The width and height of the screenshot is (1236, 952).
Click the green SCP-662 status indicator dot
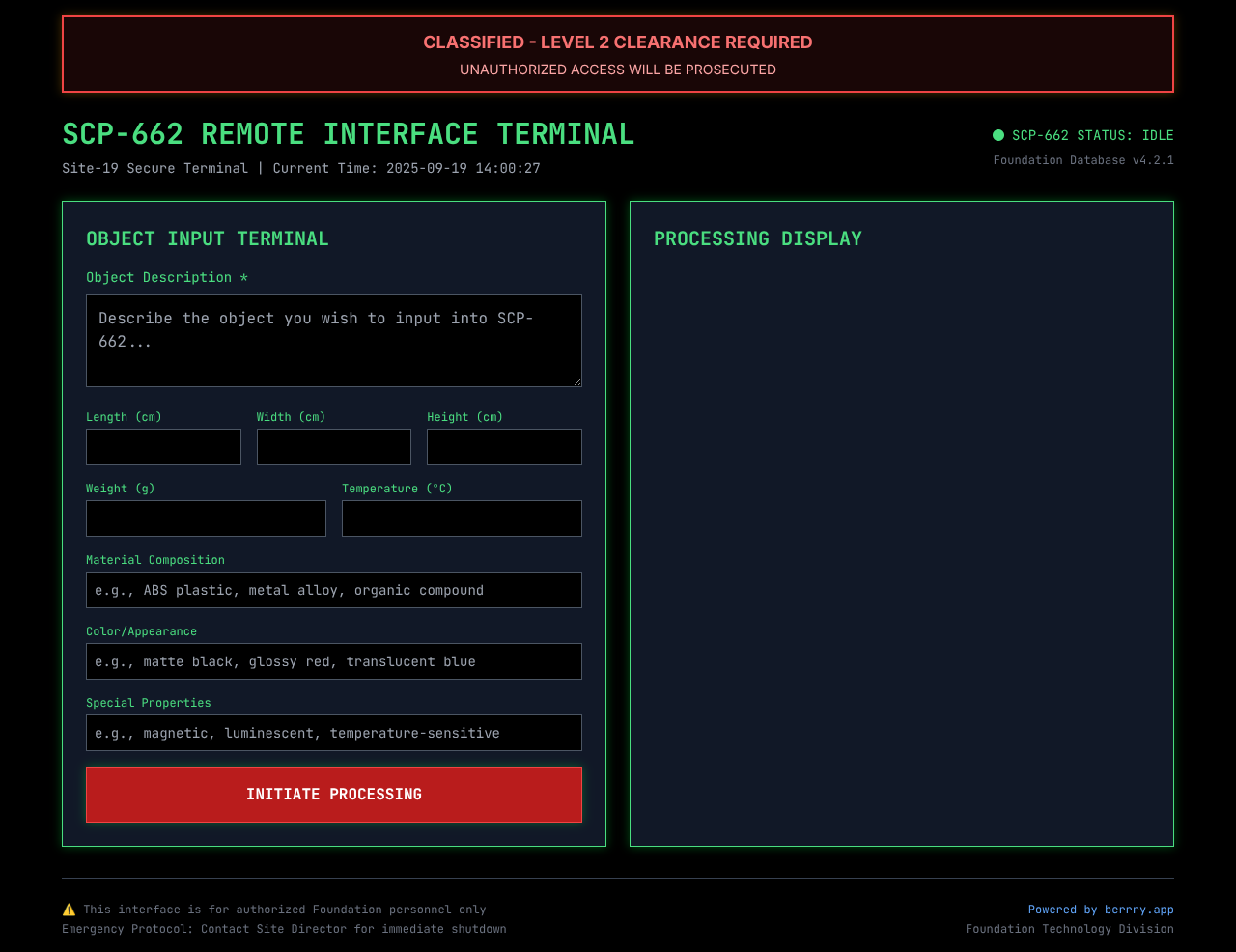click(997, 135)
